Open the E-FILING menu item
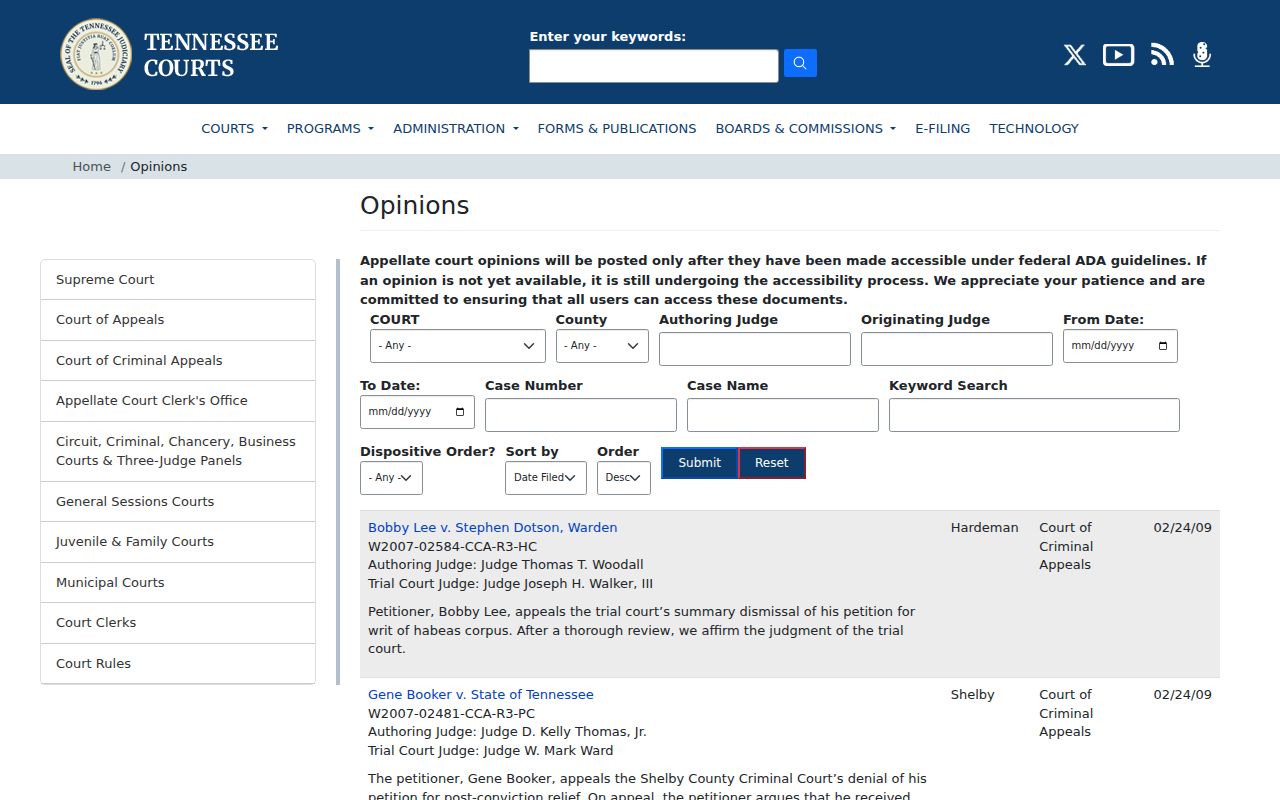This screenshot has width=1280, height=800. pyautogui.click(x=943, y=128)
